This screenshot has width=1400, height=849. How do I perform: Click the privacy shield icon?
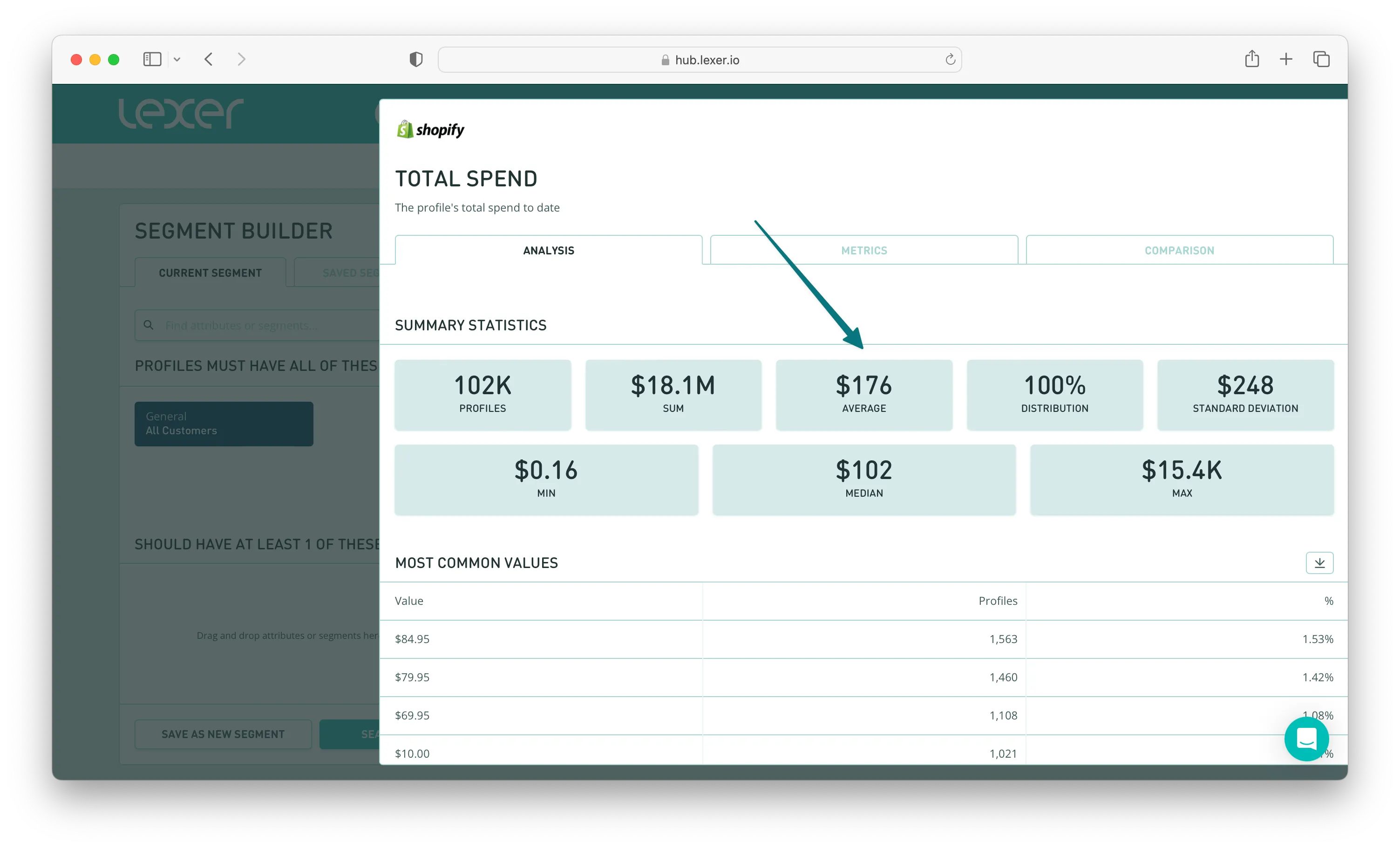(416, 59)
